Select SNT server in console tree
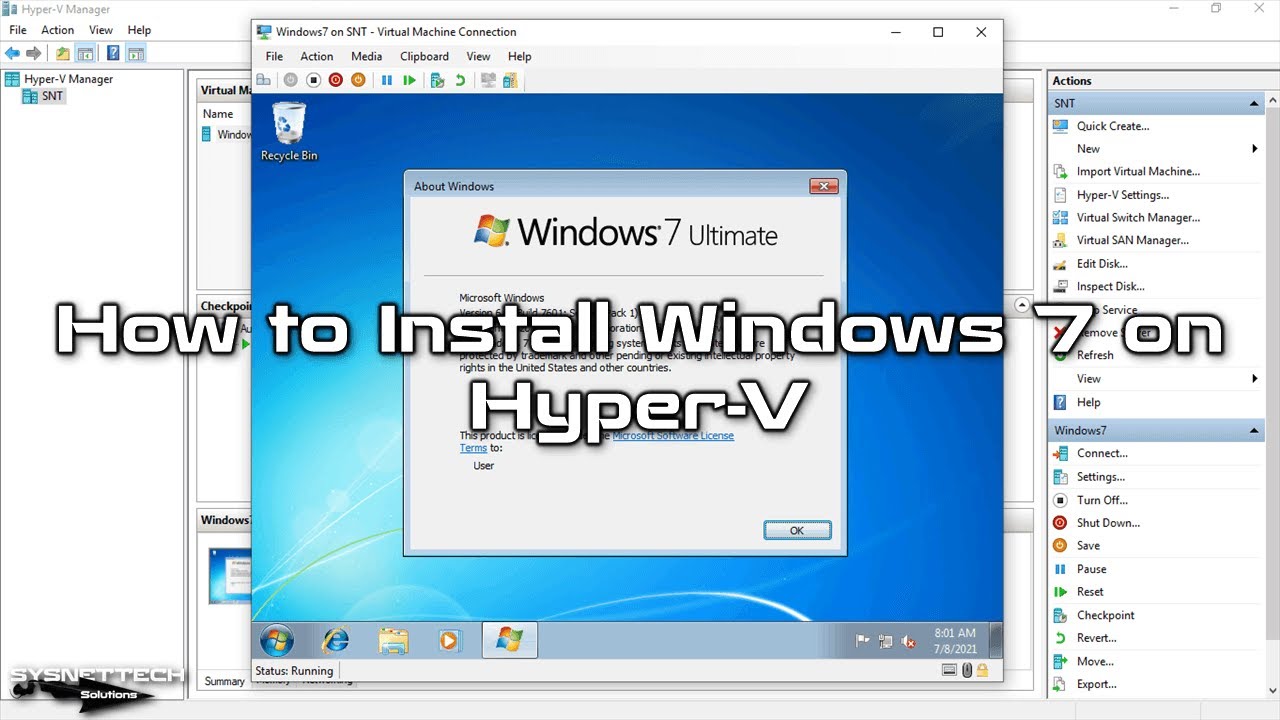 pos(44,96)
